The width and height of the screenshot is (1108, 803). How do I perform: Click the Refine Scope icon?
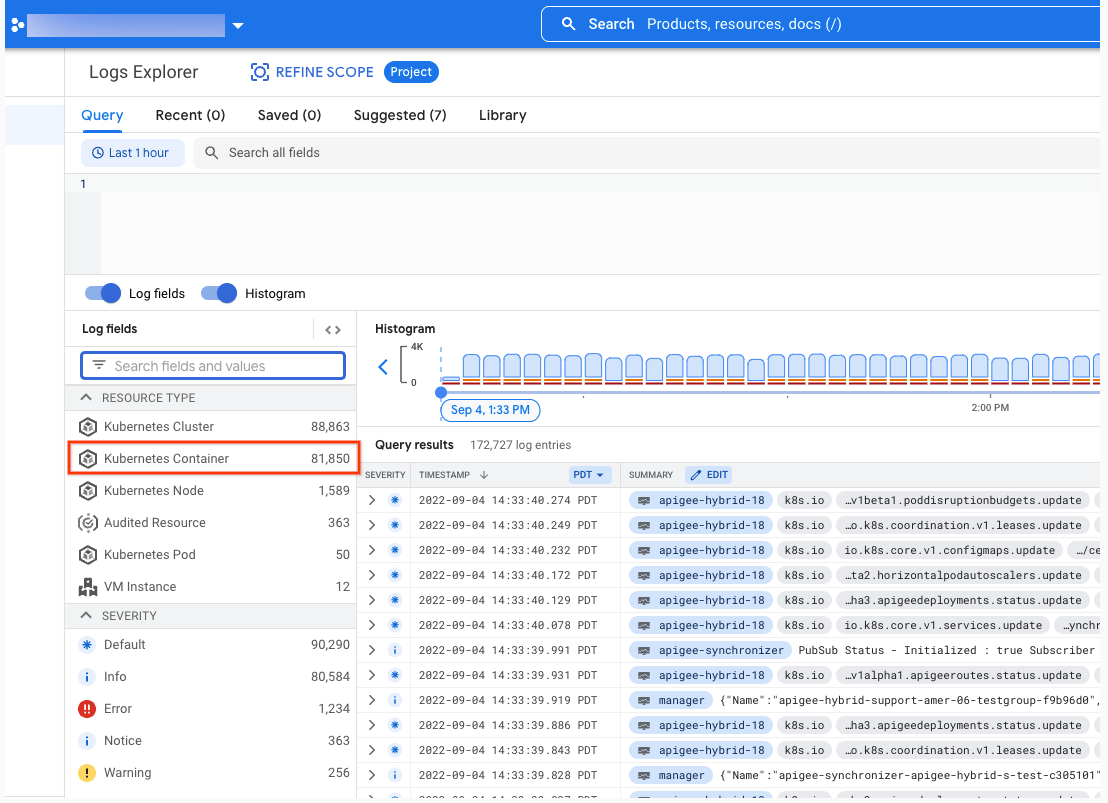coord(260,72)
